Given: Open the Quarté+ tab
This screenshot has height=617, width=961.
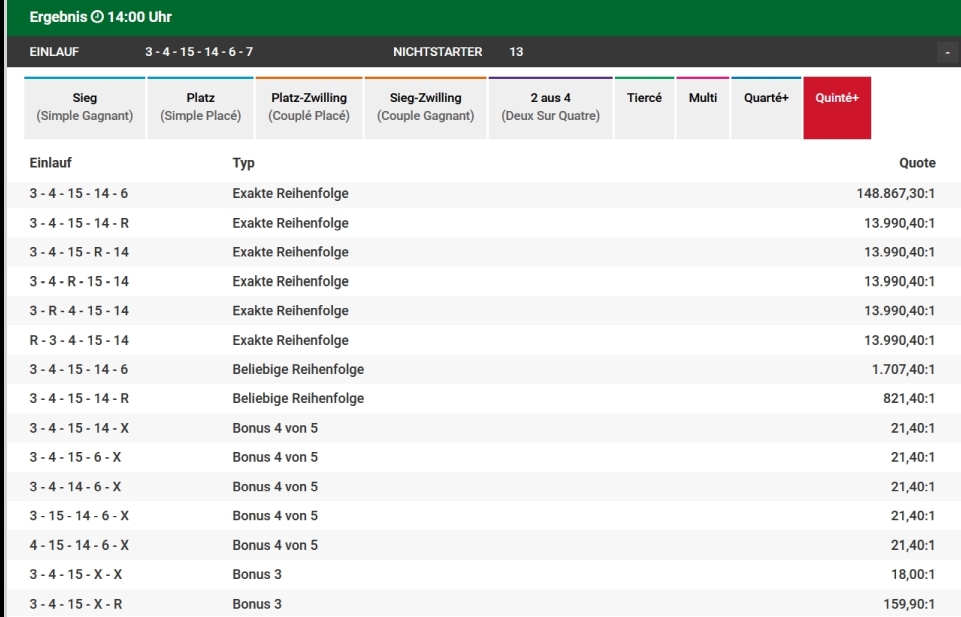Looking at the screenshot, I should click(766, 108).
